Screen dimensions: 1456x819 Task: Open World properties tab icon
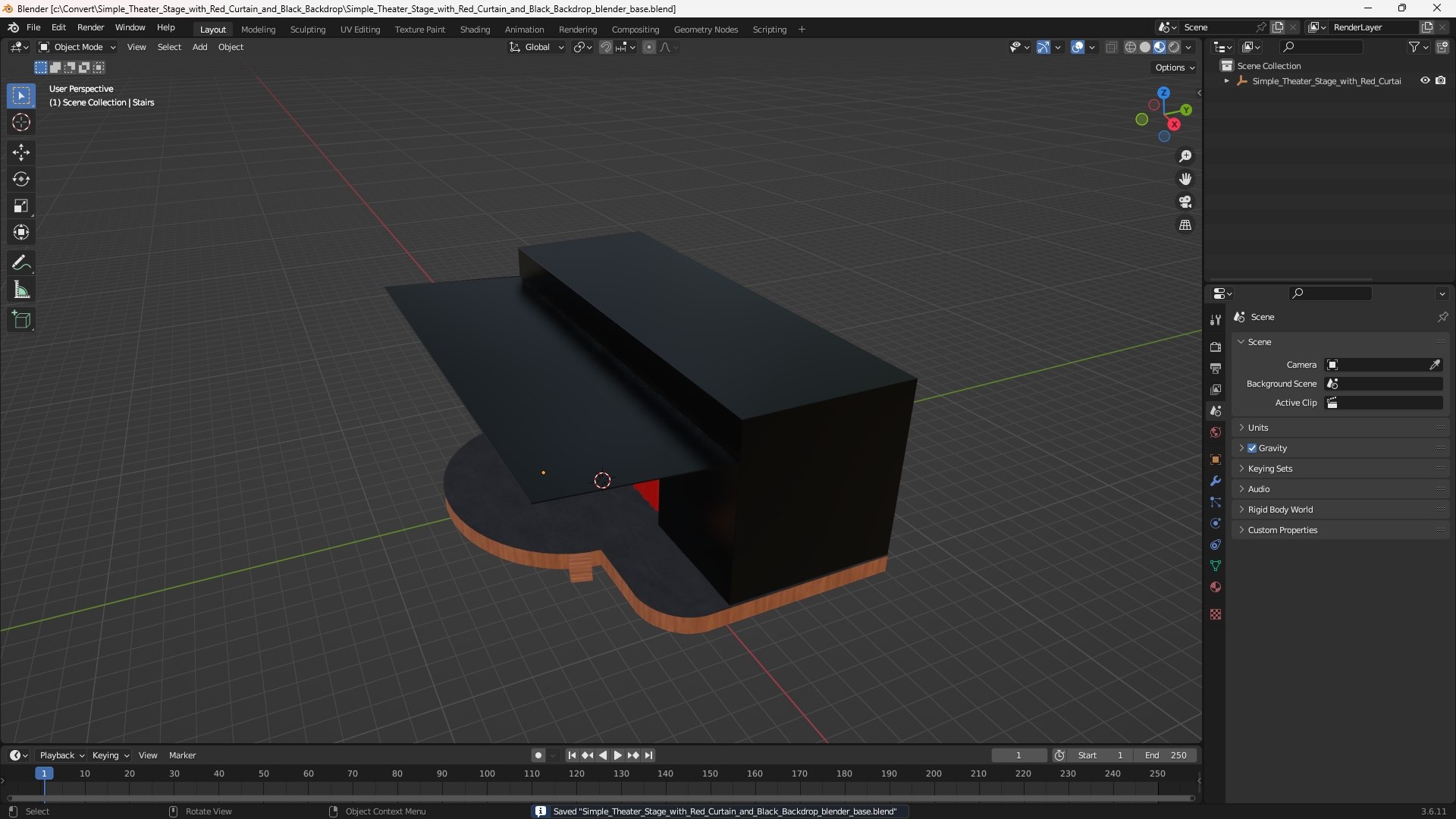click(x=1216, y=432)
